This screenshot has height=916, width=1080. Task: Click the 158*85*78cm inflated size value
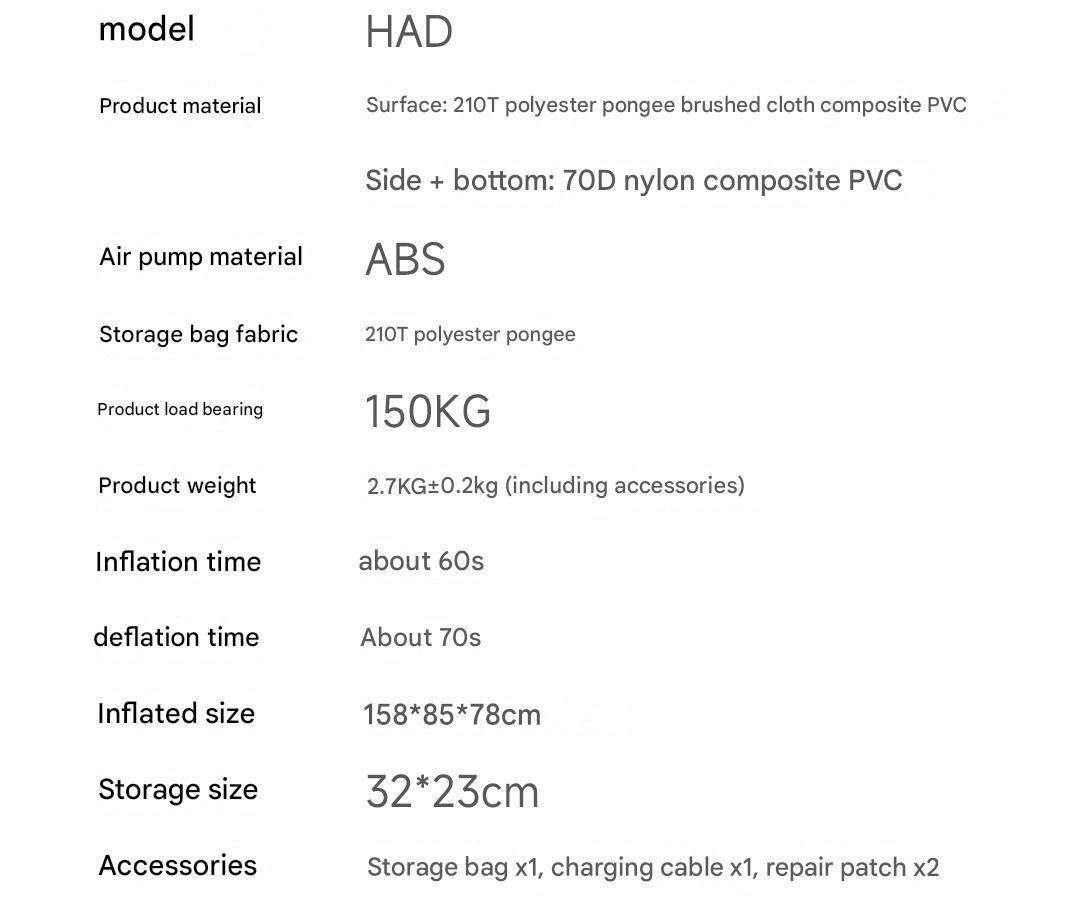[x=451, y=715]
